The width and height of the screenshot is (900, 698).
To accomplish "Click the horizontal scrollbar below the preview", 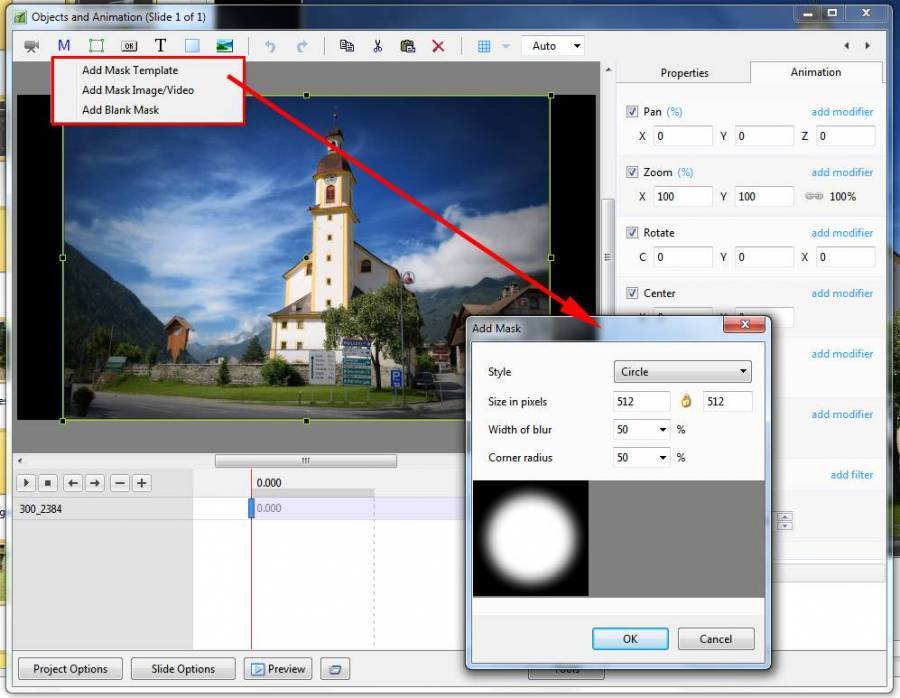I will click(305, 461).
